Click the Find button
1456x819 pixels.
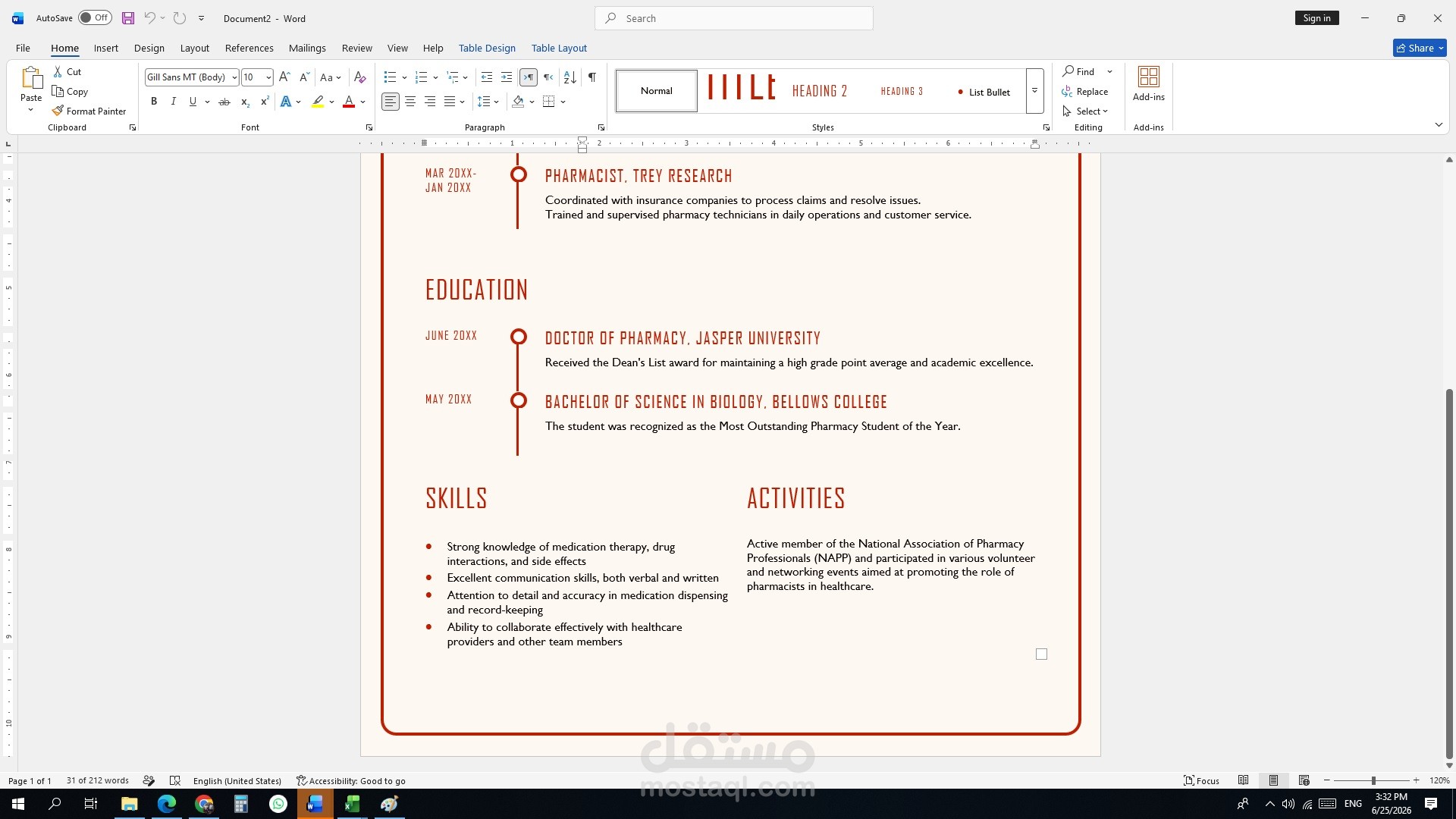pos(1079,71)
